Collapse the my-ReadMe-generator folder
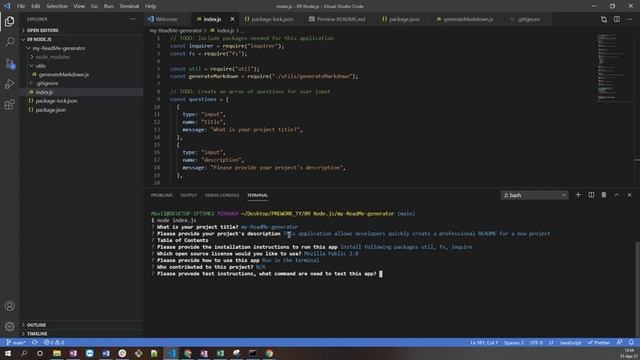This screenshot has height=360, width=640. click(59, 48)
